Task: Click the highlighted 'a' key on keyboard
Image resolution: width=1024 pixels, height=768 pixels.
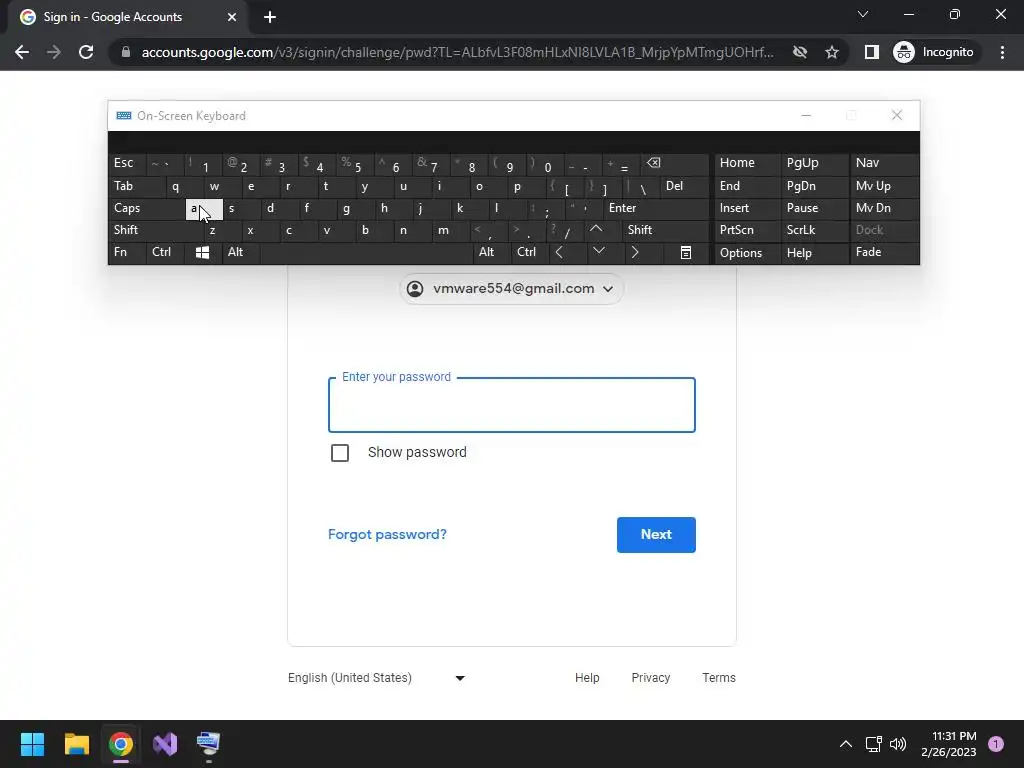Action: click(x=204, y=209)
